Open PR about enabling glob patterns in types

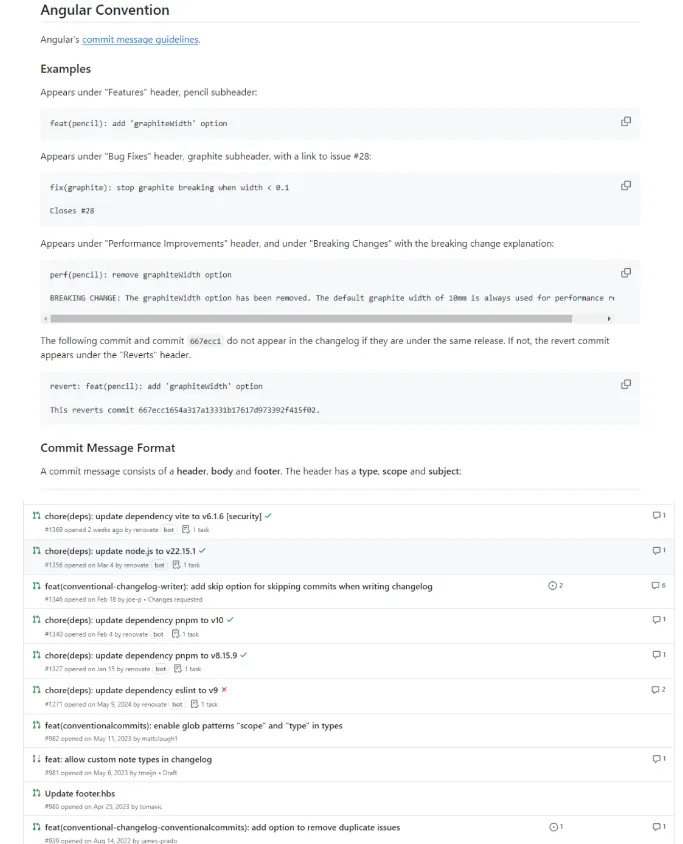[194, 726]
